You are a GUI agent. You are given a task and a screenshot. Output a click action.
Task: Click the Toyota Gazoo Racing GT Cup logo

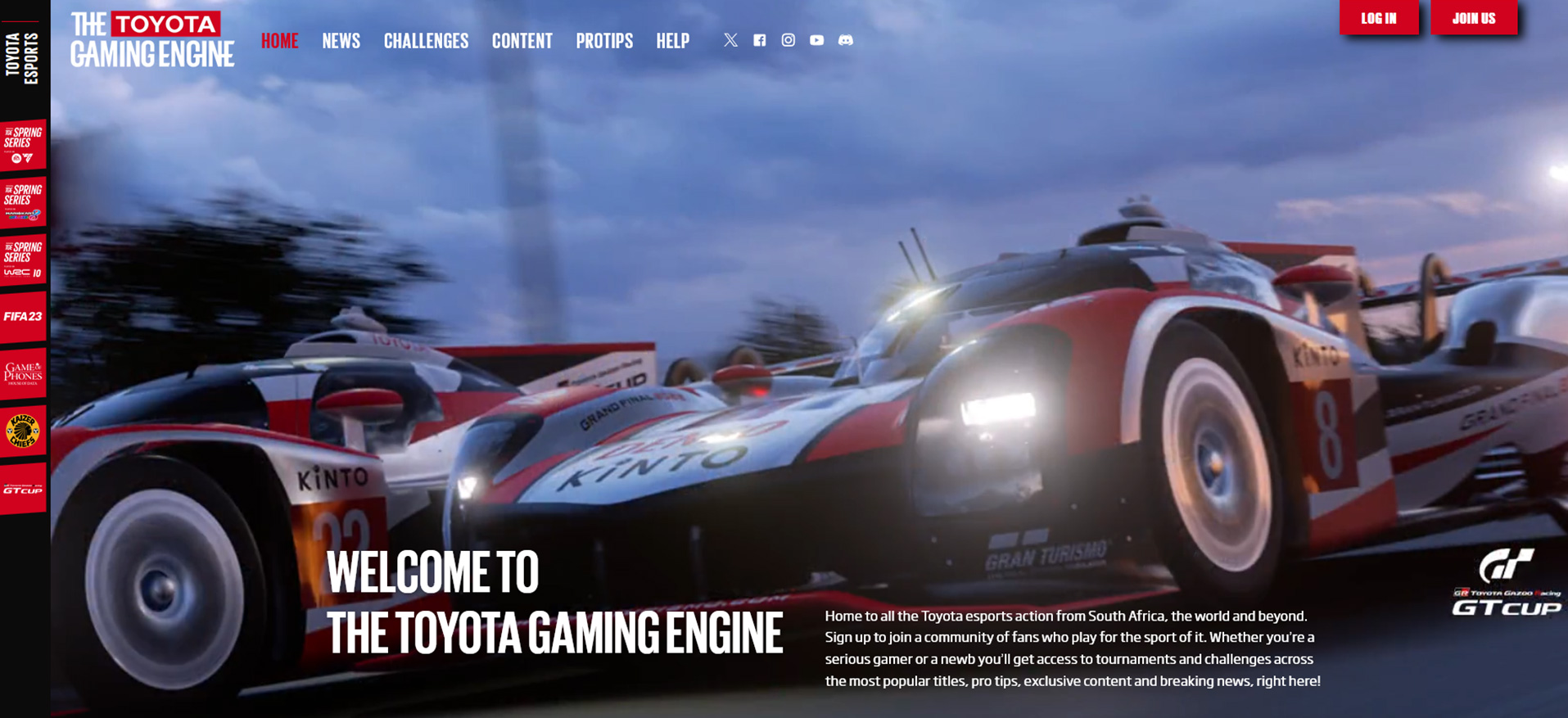click(x=1507, y=585)
